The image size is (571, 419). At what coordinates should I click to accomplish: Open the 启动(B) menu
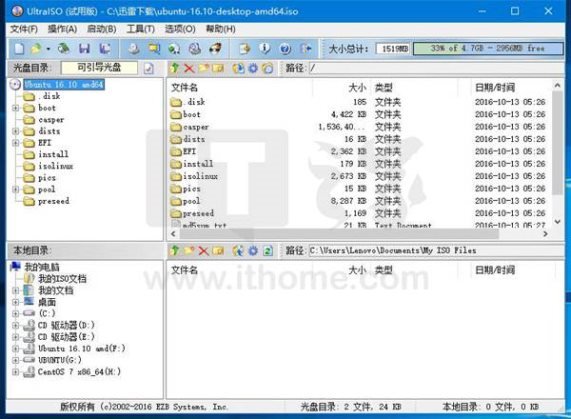(x=102, y=29)
